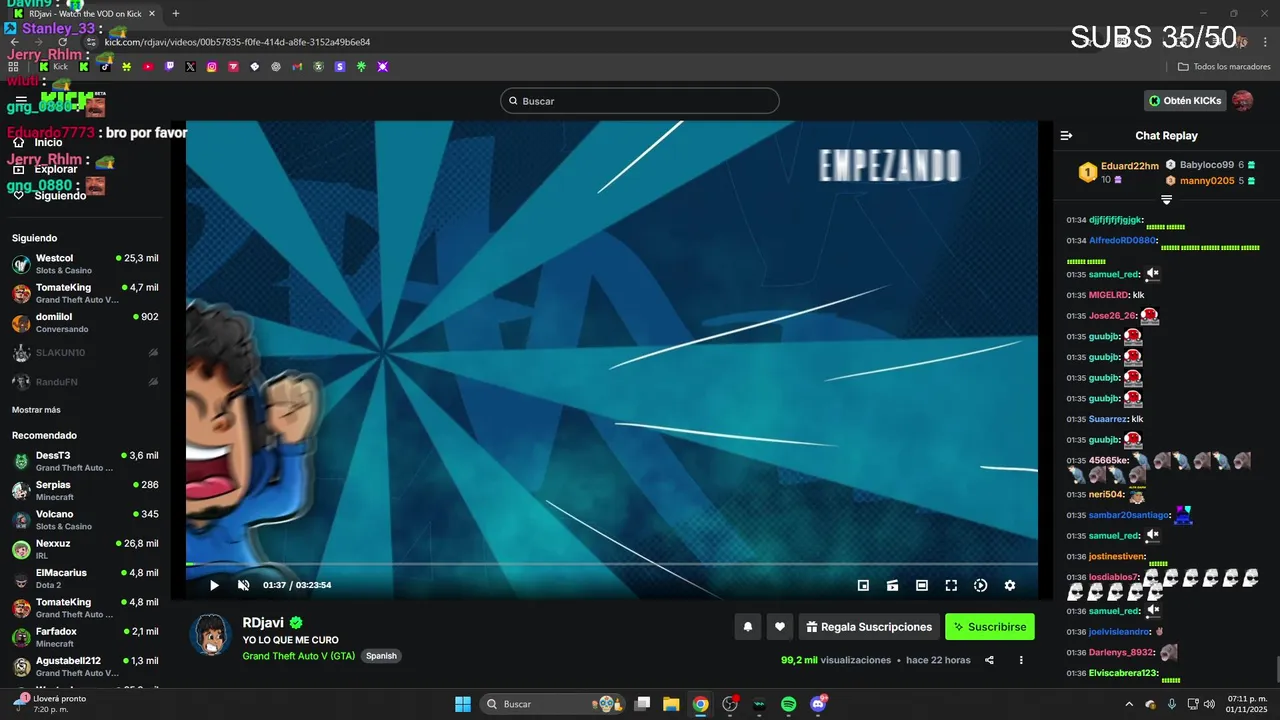This screenshot has width=1280, height=720.
Task: Open the Grand Theft Auto V (GTA) category link
Action: (x=298, y=656)
